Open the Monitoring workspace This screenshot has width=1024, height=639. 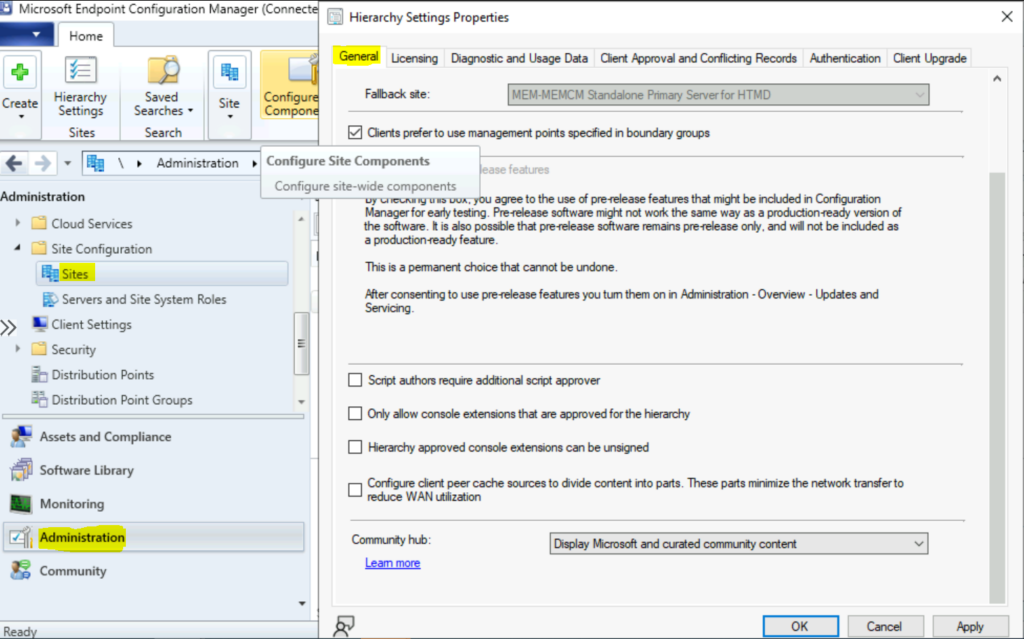[154, 504]
